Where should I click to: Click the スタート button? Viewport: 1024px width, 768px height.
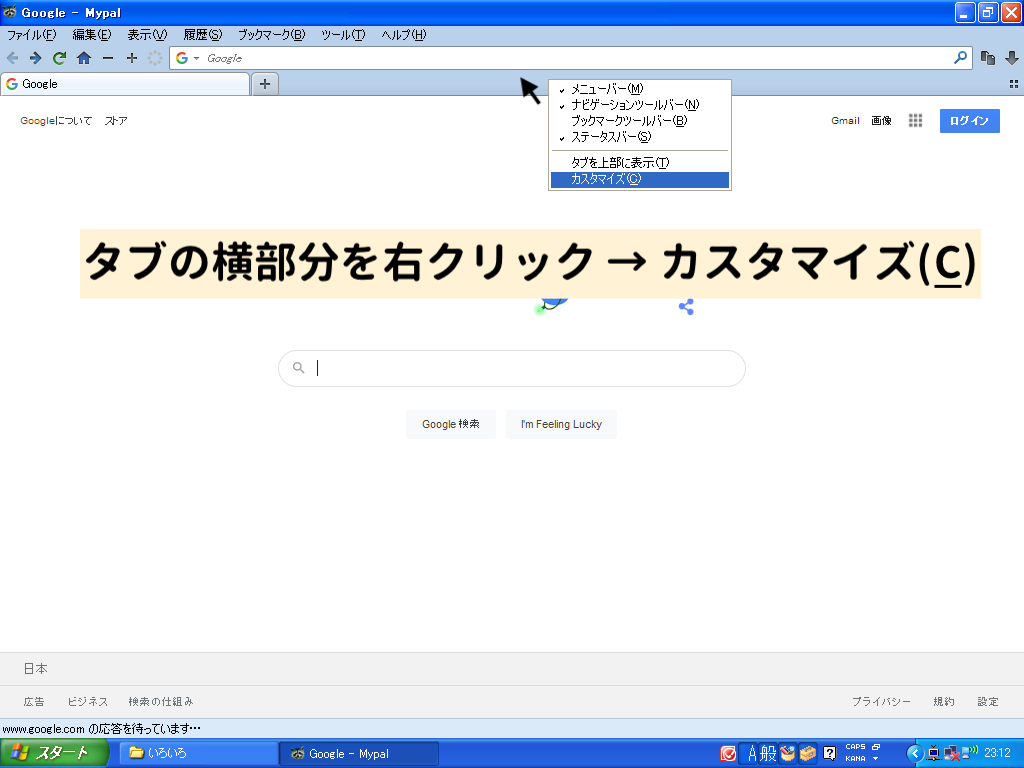[55, 754]
